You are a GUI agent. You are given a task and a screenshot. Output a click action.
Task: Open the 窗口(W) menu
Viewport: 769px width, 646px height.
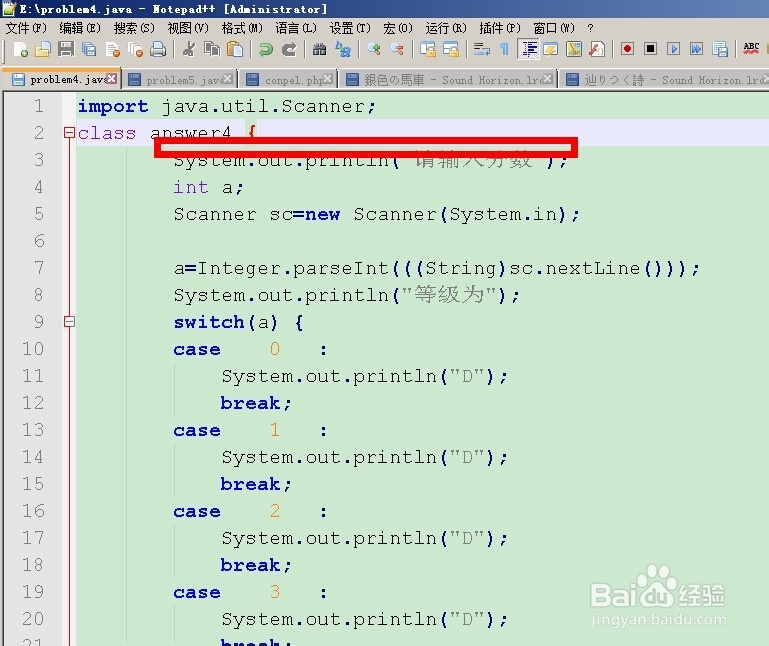coord(554,28)
